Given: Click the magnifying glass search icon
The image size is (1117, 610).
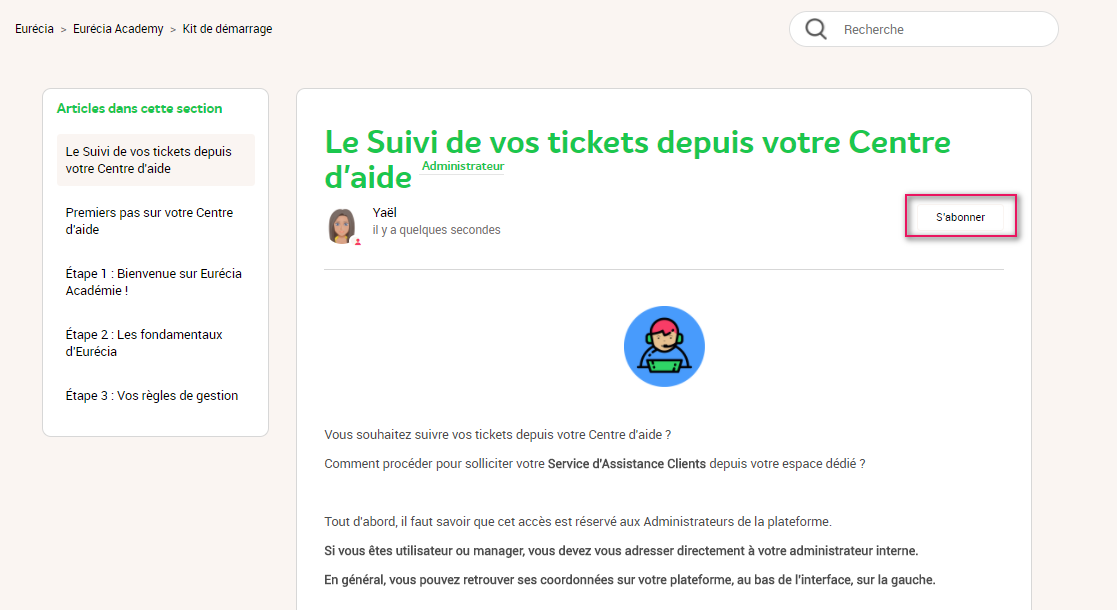Looking at the screenshot, I should click(x=816, y=29).
